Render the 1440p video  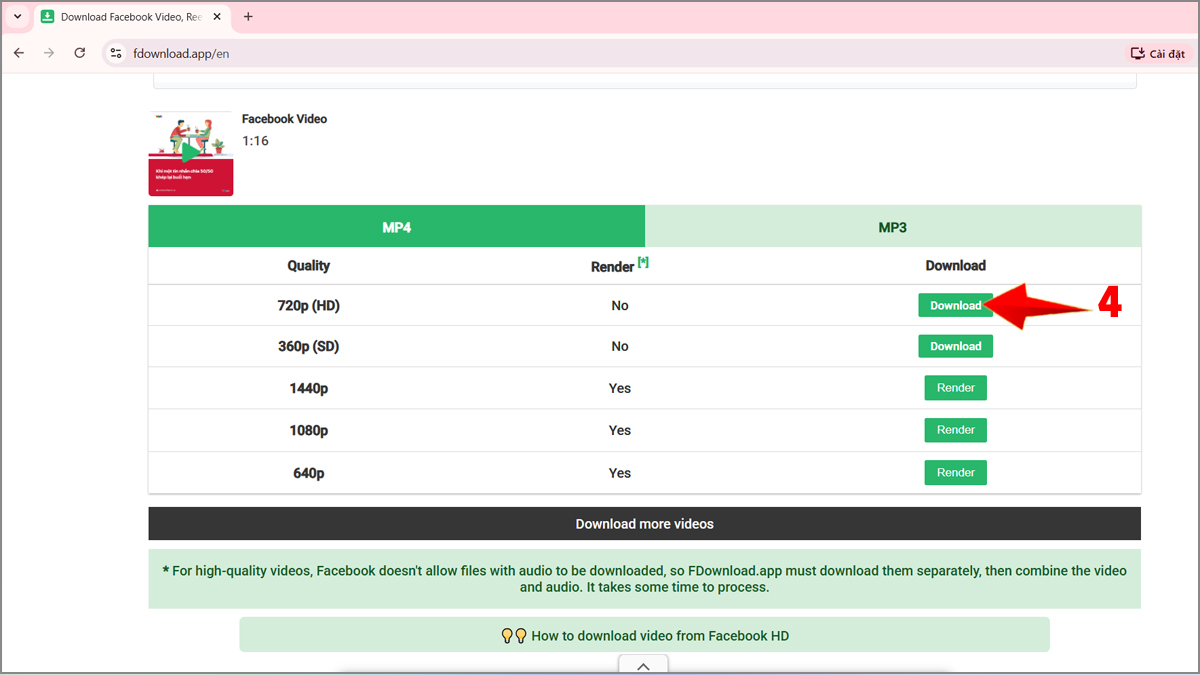[956, 388]
